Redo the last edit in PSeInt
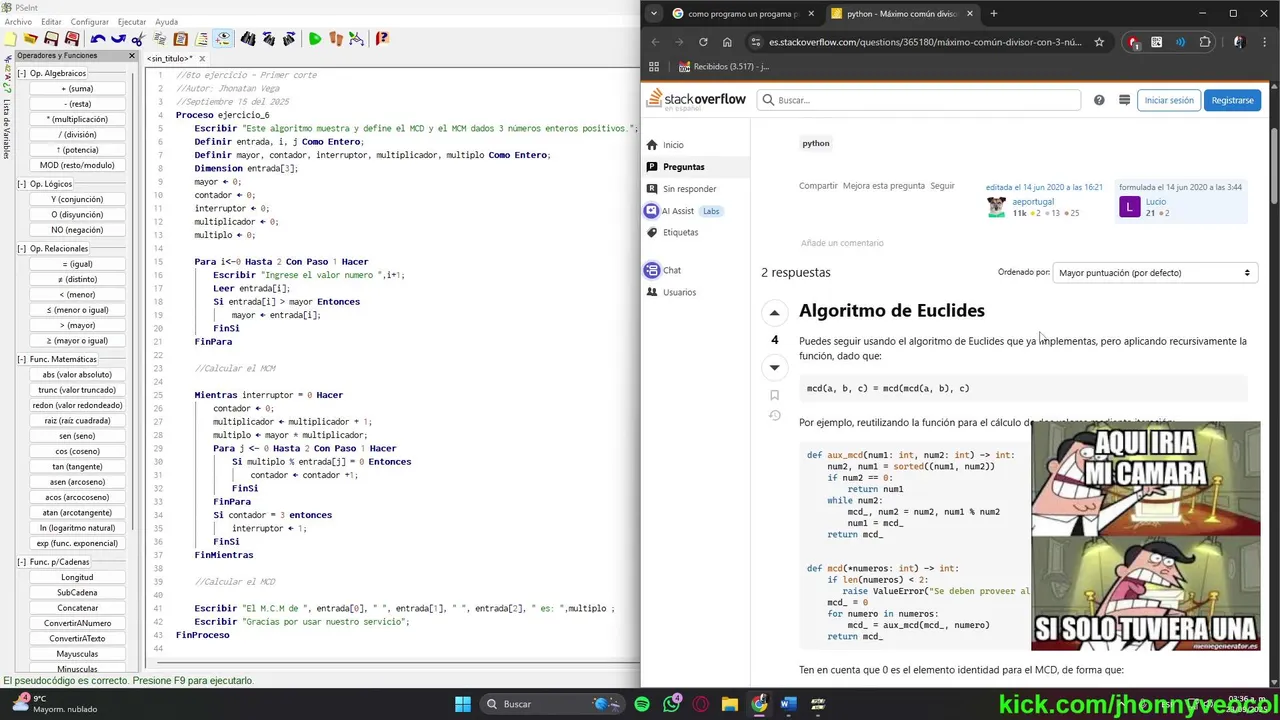Viewport: 1280px width, 720px height. (x=118, y=39)
